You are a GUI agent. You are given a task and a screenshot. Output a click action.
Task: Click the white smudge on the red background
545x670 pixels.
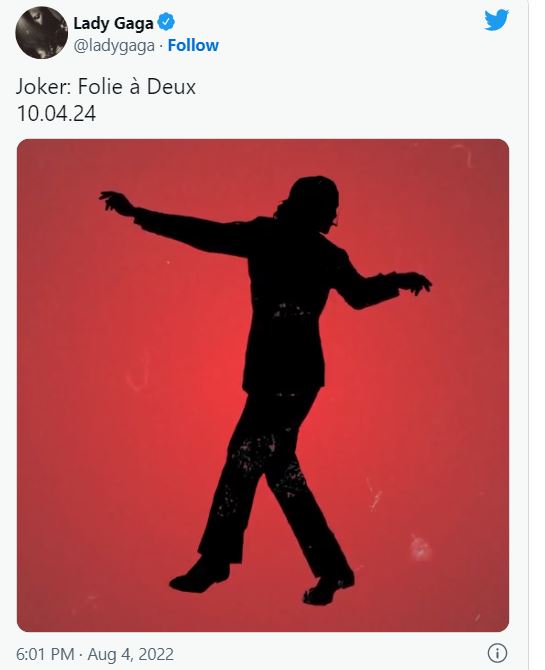(x=420, y=548)
